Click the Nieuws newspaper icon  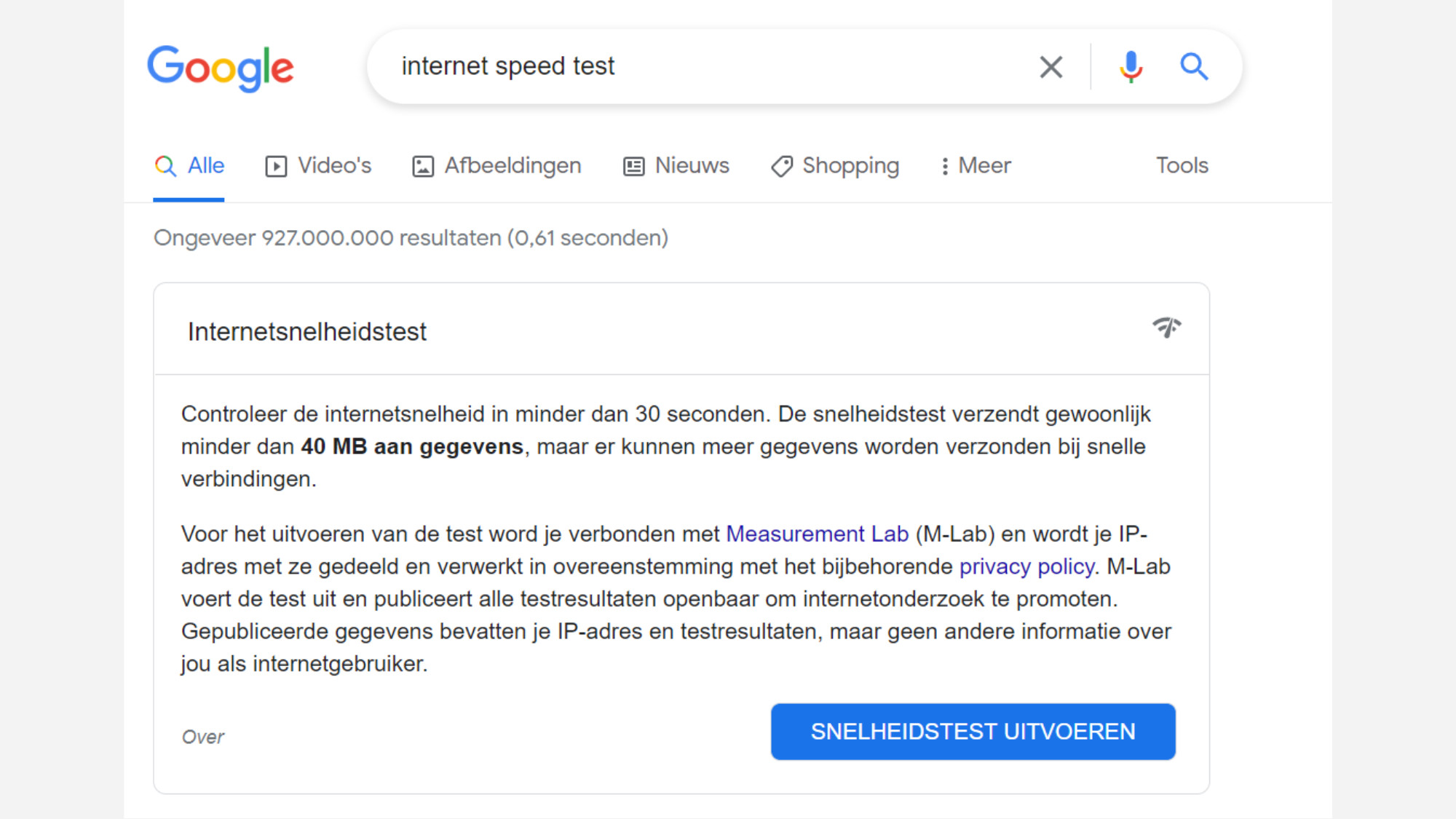coord(633,167)
